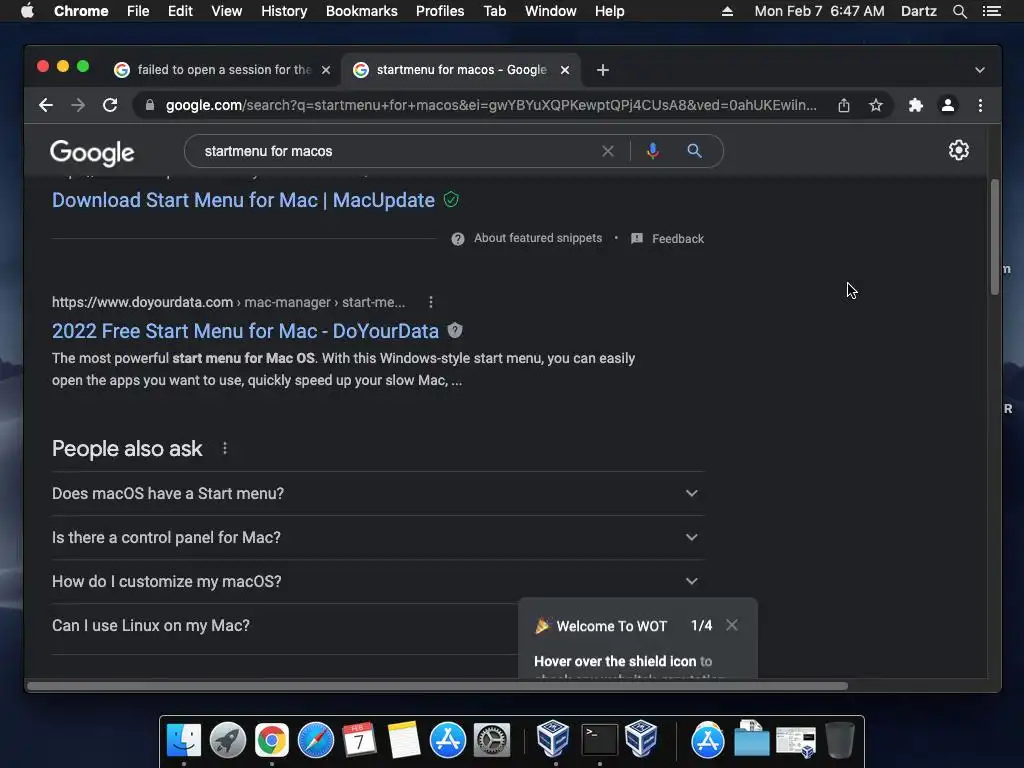Open Safari compass in Dock
1024x768 pixels.
(315, 741)
